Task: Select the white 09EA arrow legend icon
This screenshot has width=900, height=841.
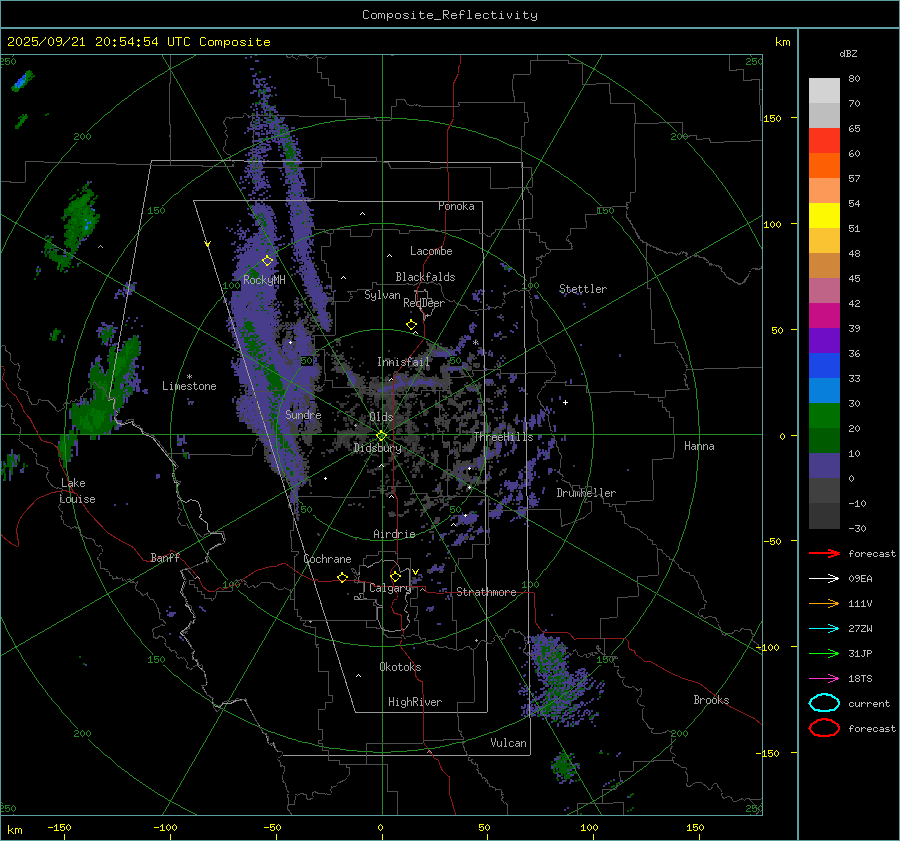Action: 824,578
